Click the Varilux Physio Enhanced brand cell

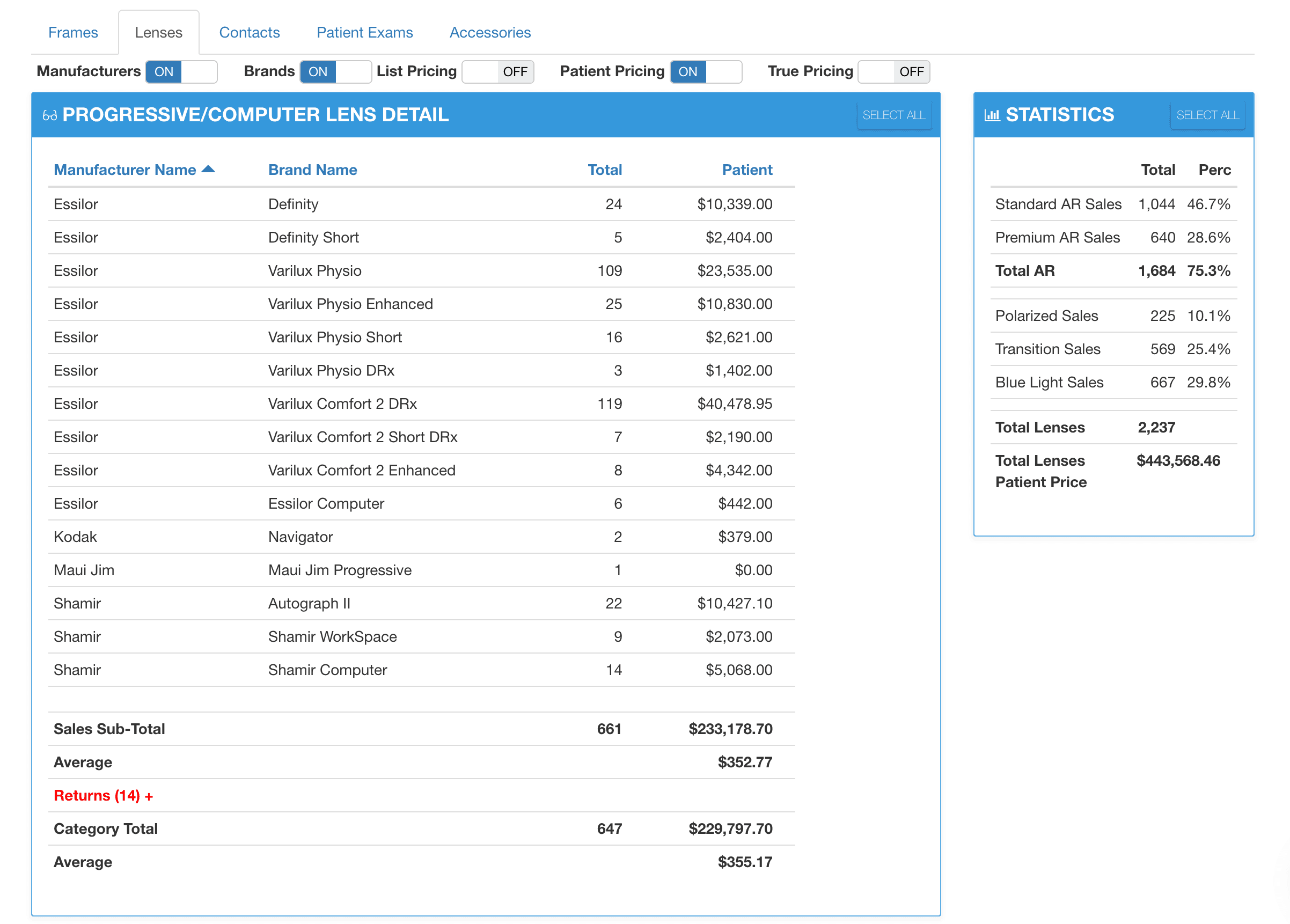click(350, 304)
